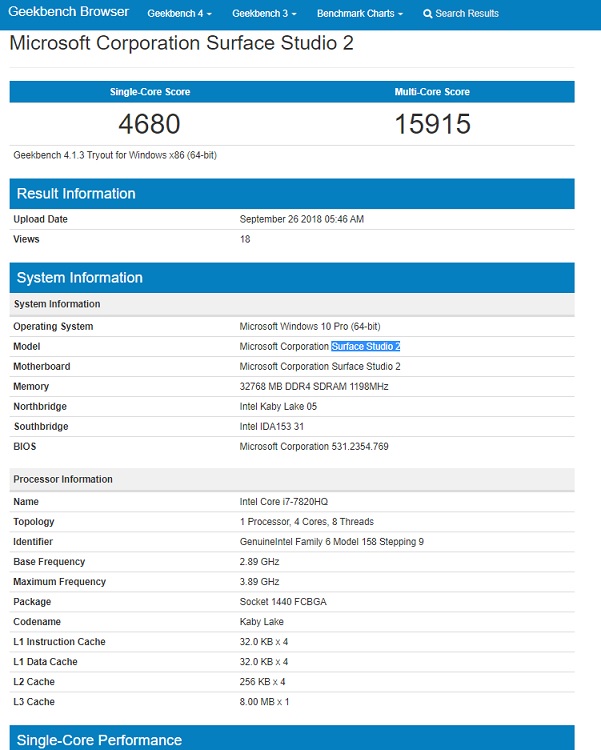Click the L2 Cache label

click(34, 682)
